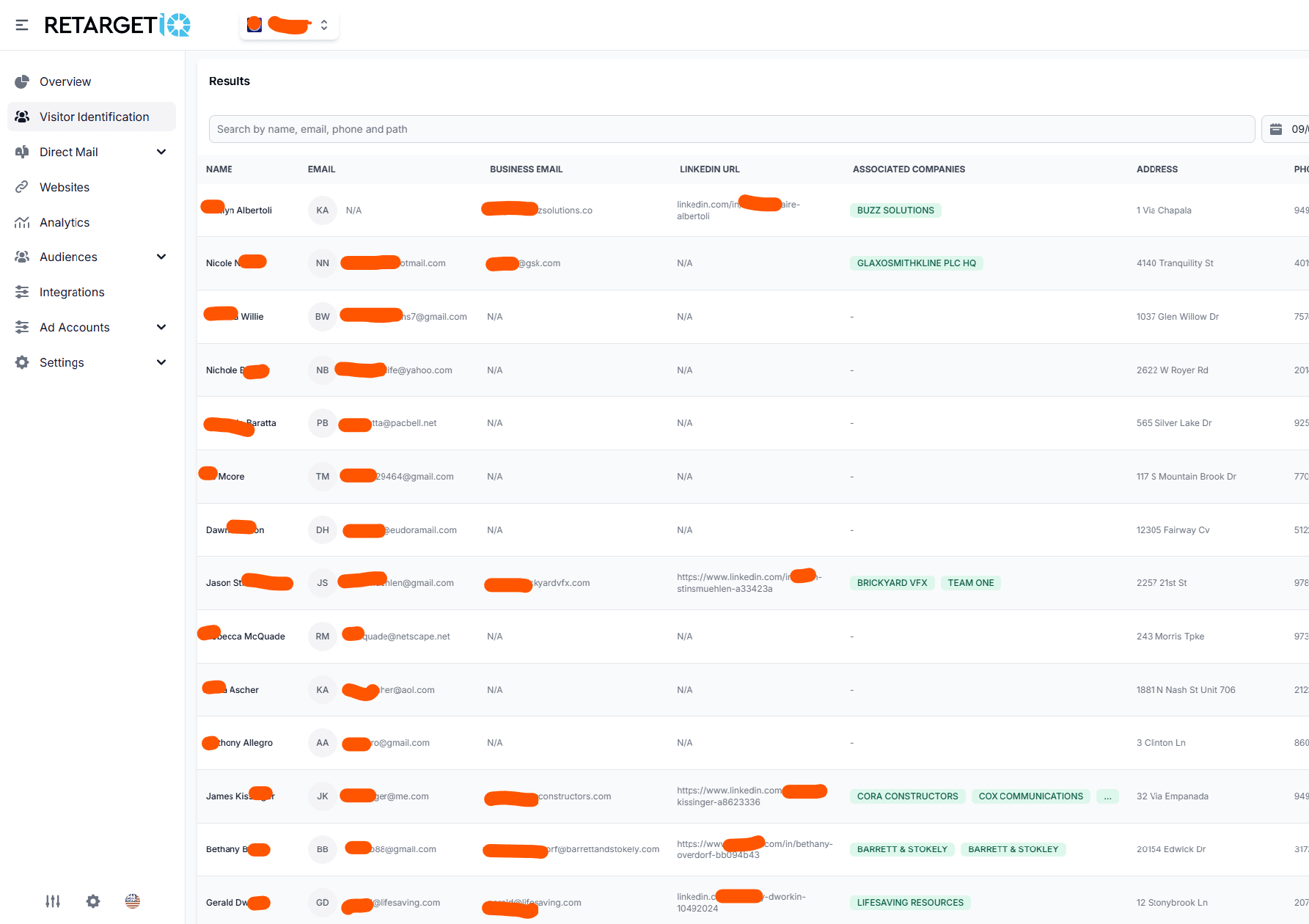
Task: Open Visitor Identification in the sidebar
Action: click(x=92, y=117)
